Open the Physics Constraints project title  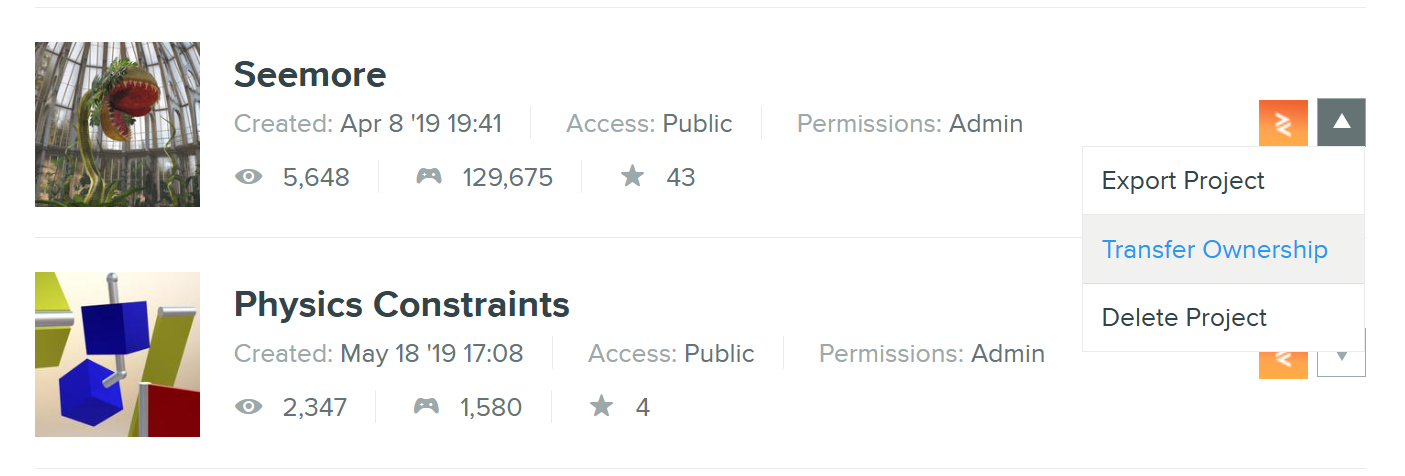click(x=402, y=304)
